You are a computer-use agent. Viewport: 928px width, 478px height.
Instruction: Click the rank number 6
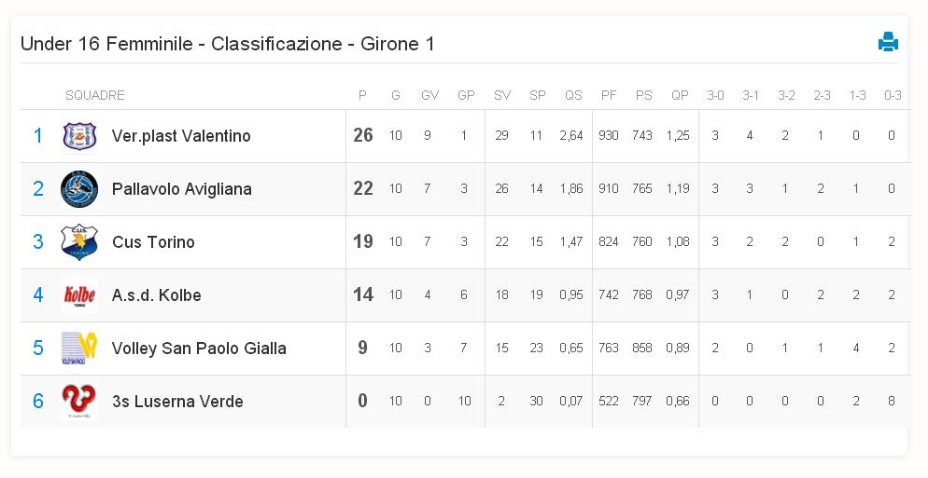pyautogui.click(x=38, y=401)
